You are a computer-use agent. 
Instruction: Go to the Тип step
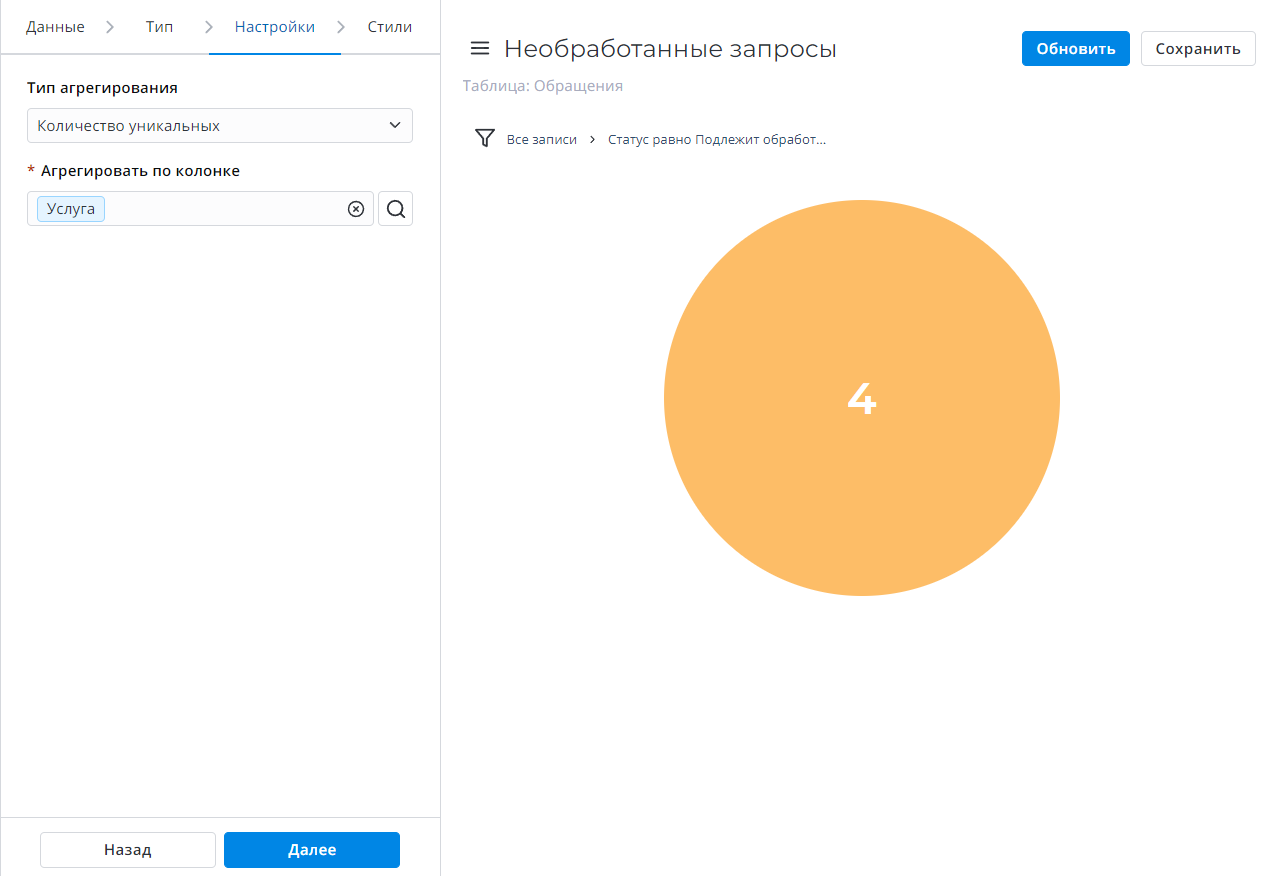[x=159, y=27]
